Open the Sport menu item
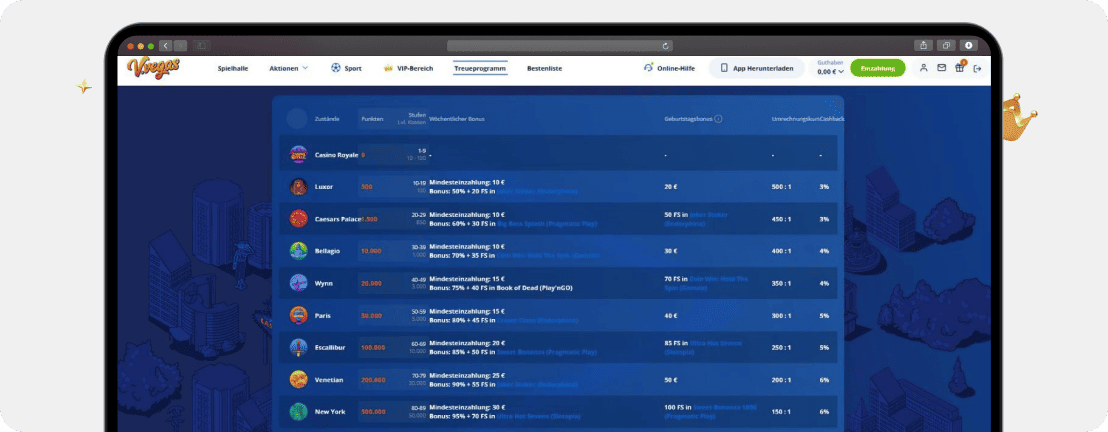The height and width of the screenshot is (432, 1108). 346,69
